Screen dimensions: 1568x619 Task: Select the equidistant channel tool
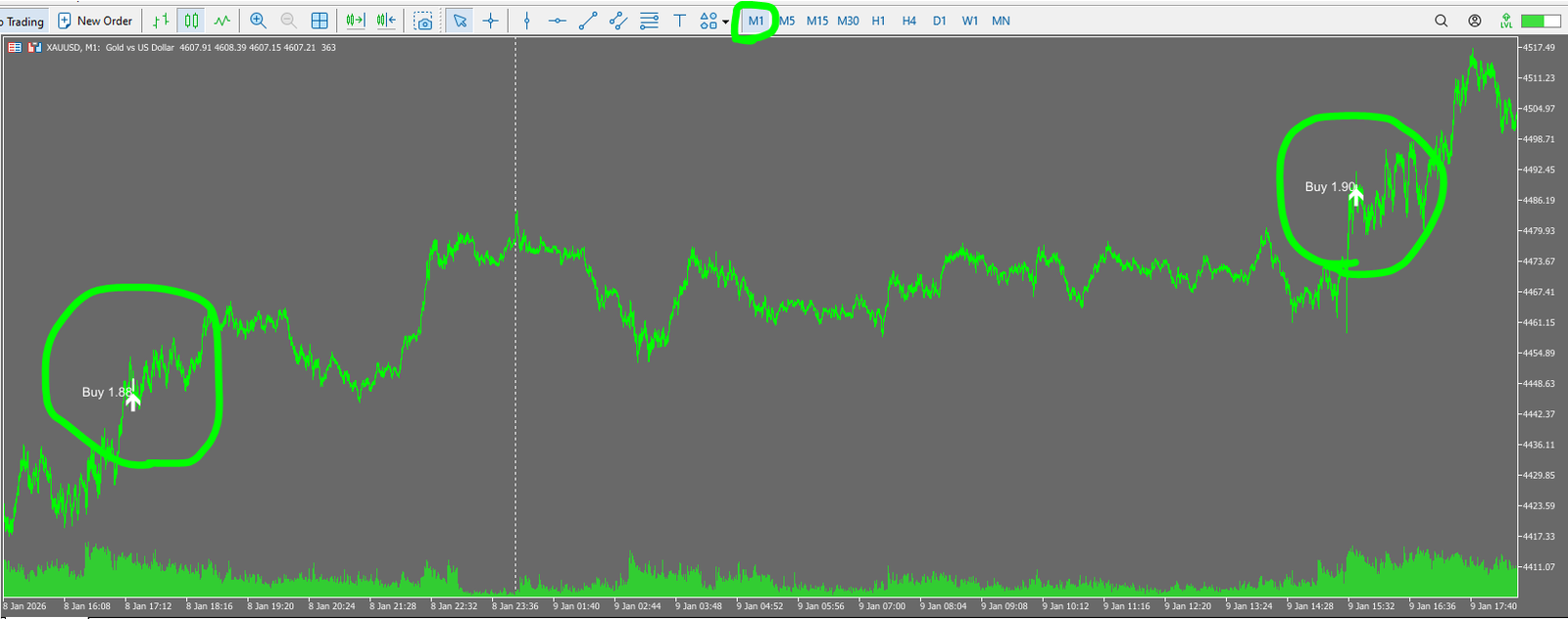618,21
